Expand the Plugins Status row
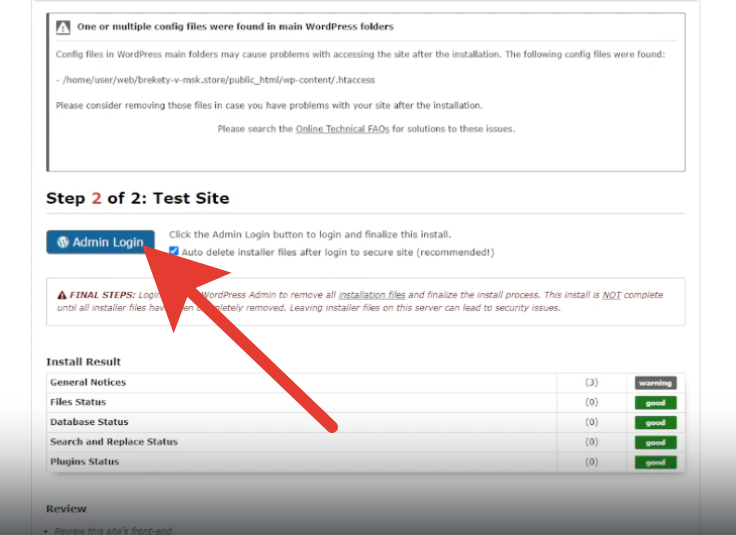 (84, 462)
